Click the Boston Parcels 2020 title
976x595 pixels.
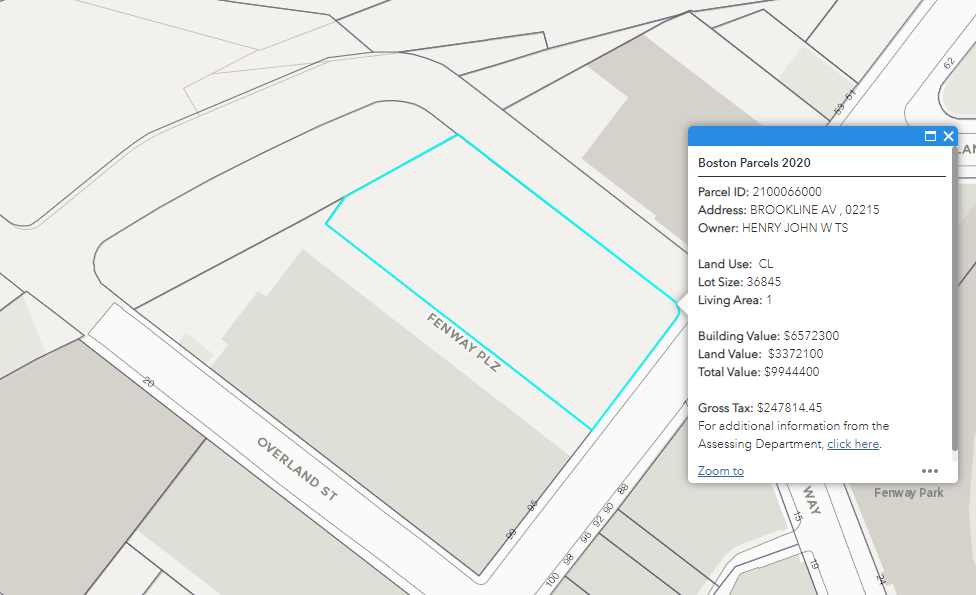(754, 162)
